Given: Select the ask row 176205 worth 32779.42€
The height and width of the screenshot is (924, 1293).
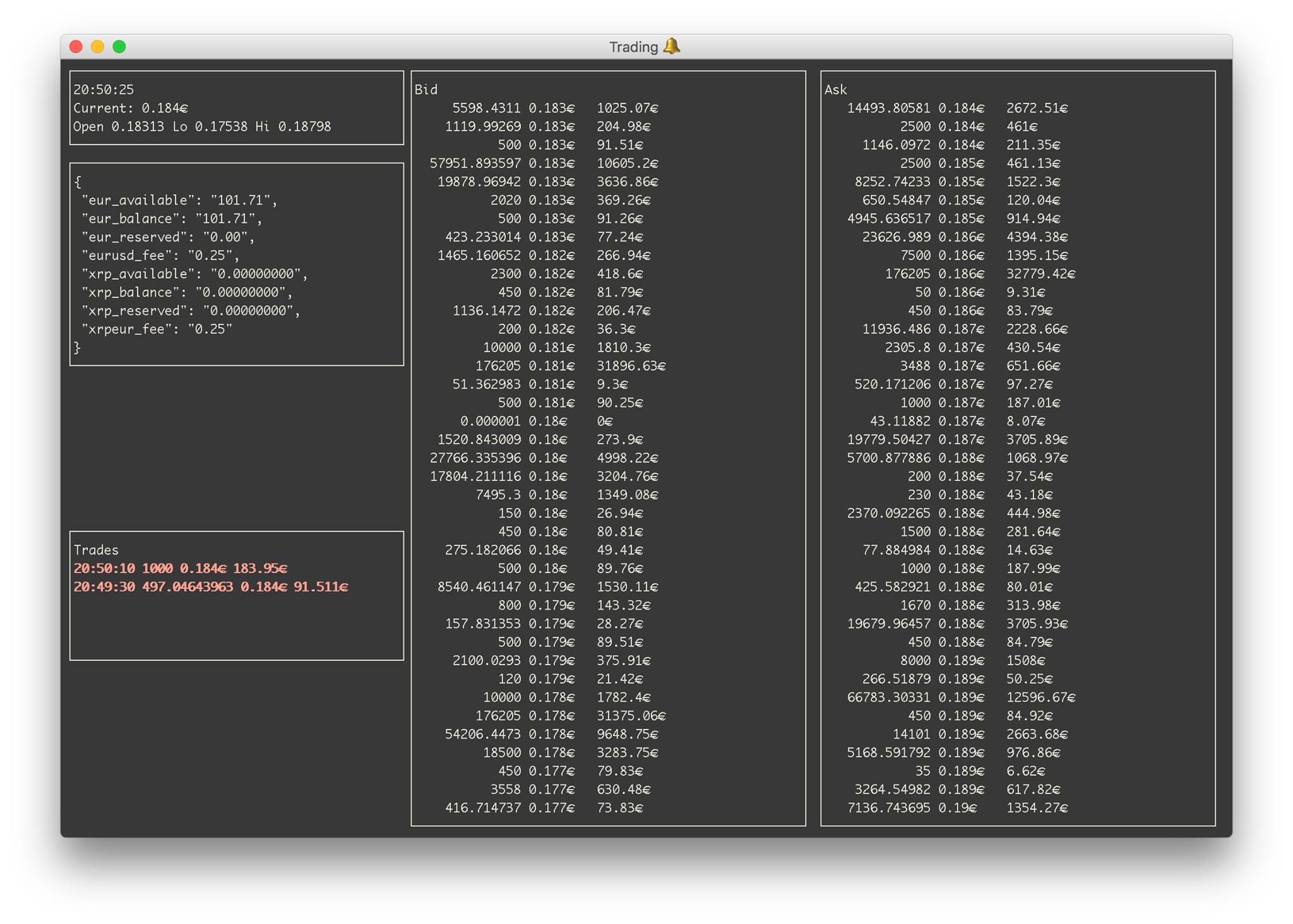Looking at the screenshot, I should point(980,274).
